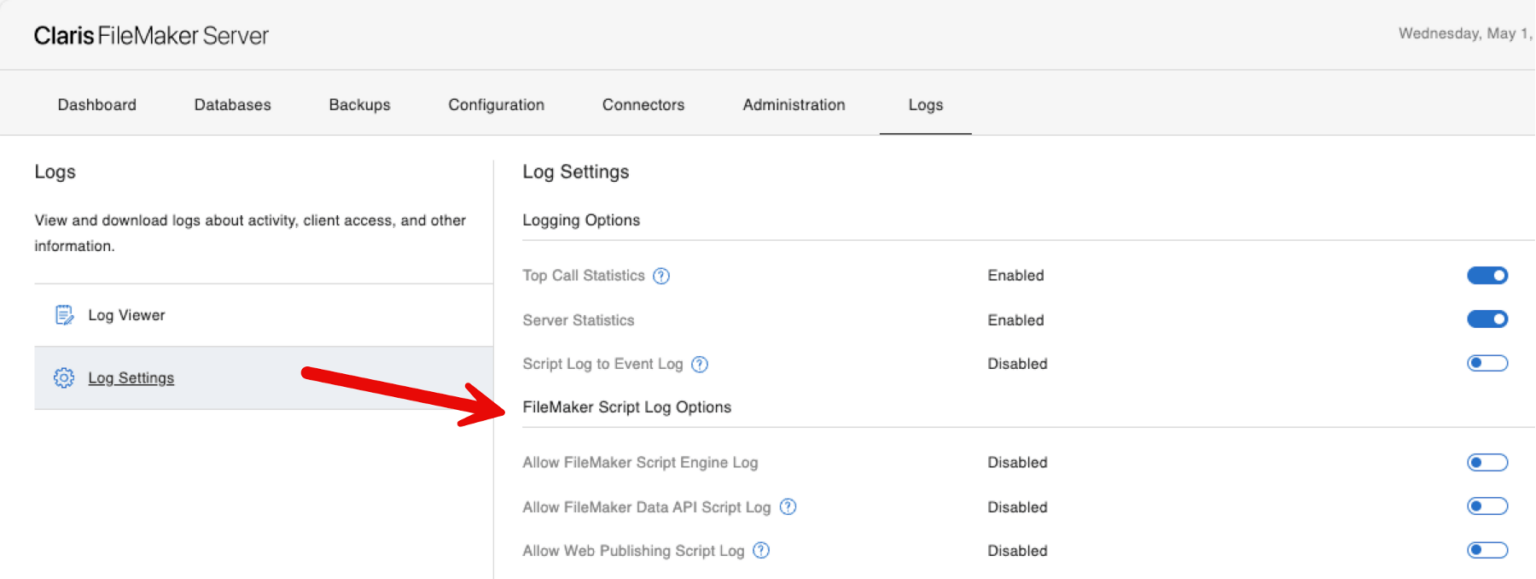Switch to the Dashboard tab
This screenshot has width=1536, height=579.
[x=96, y=104]
